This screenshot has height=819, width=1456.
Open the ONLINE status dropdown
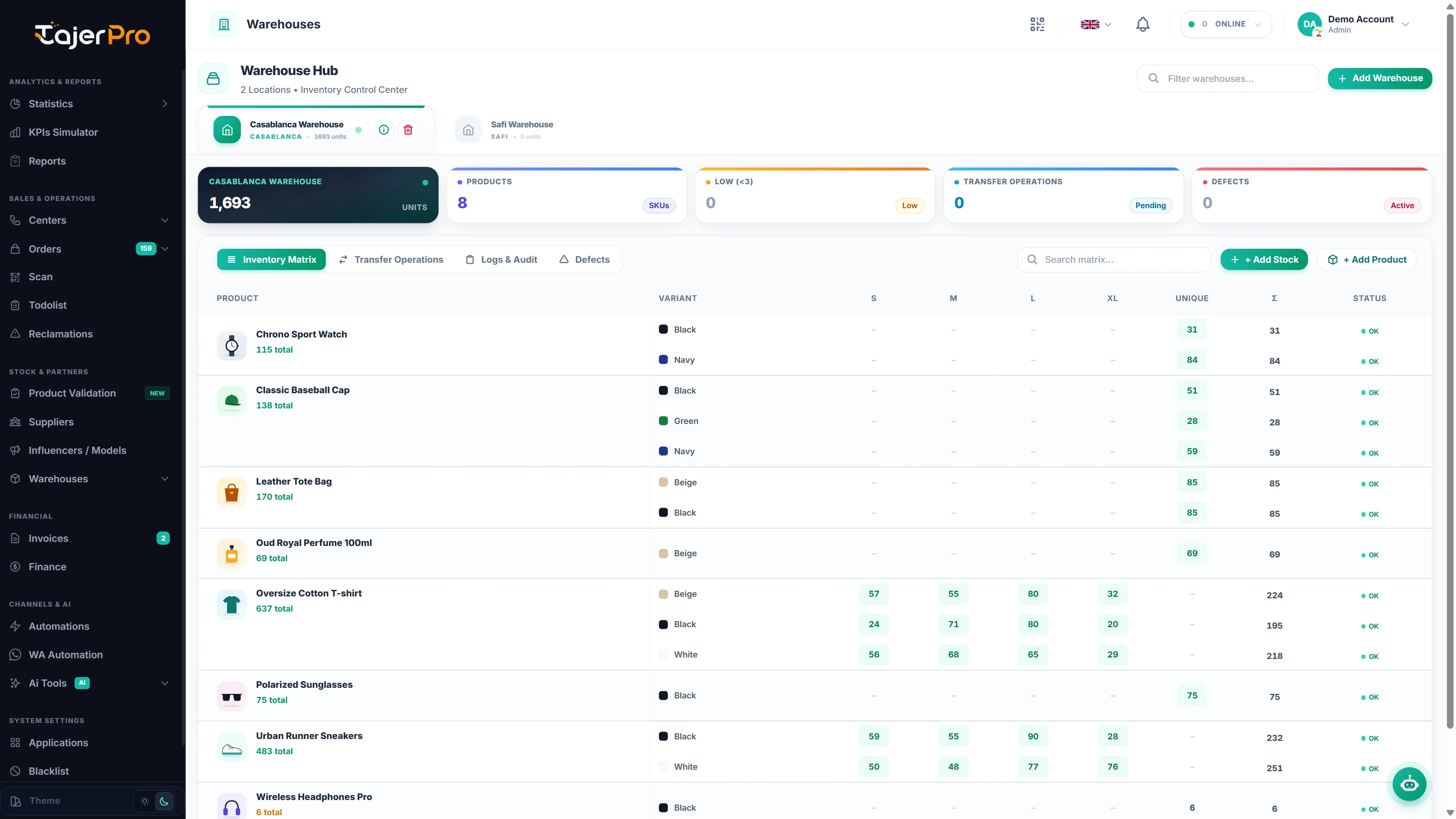1225,24
